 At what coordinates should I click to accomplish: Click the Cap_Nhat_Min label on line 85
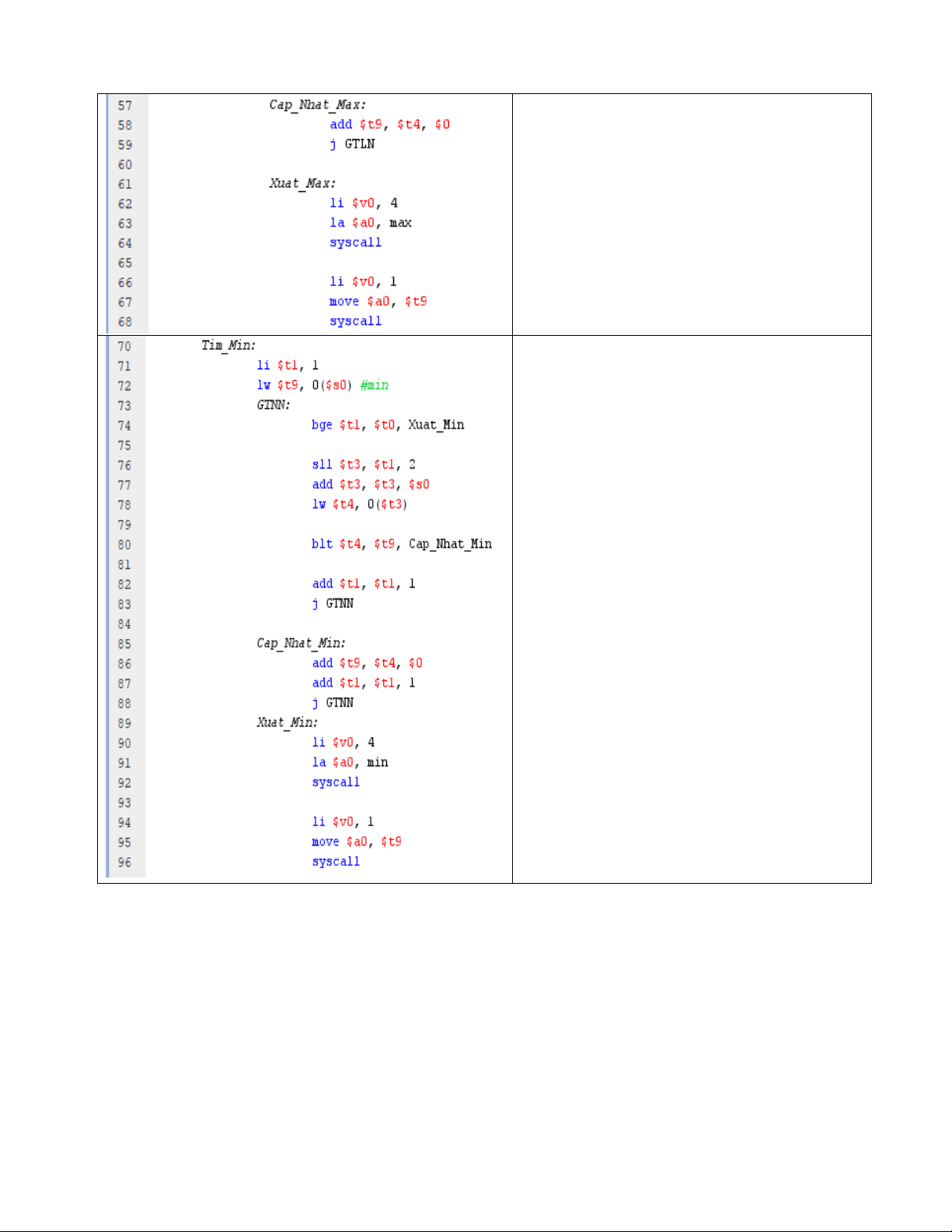point(301,644)
